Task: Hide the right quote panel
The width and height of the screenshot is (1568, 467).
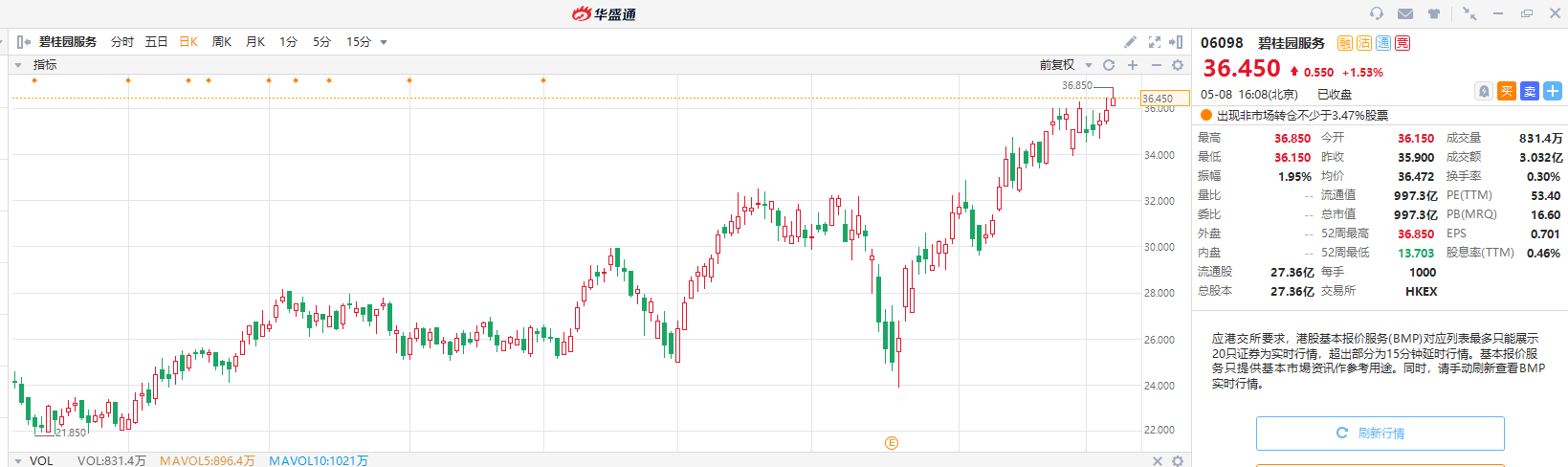Action: [1176, 42]
